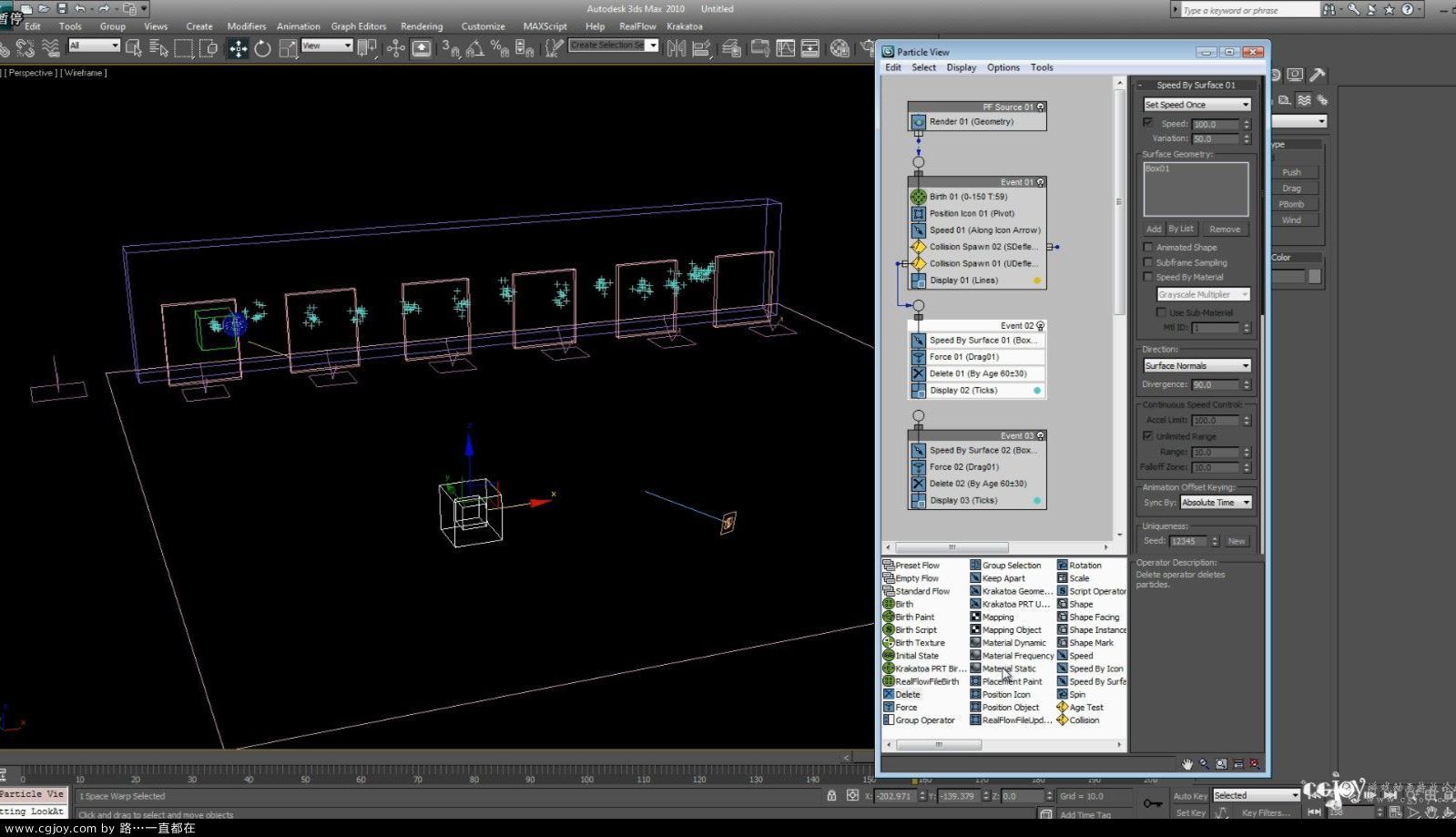This screenshot has width=1456, height=837.
Task: Click the Display 02 cyan color dot
Action: coord(1036,390)
